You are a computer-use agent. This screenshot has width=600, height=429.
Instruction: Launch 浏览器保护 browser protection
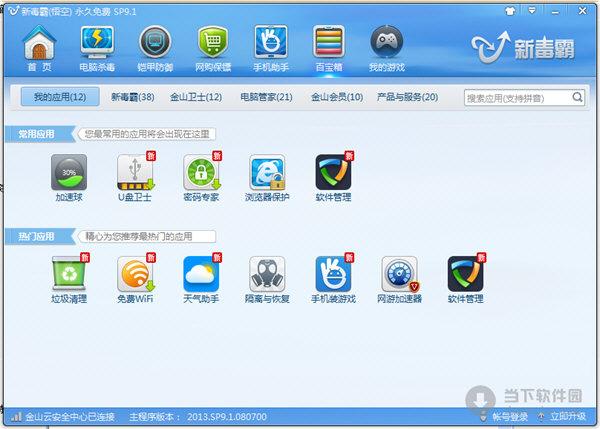(267, 178)
